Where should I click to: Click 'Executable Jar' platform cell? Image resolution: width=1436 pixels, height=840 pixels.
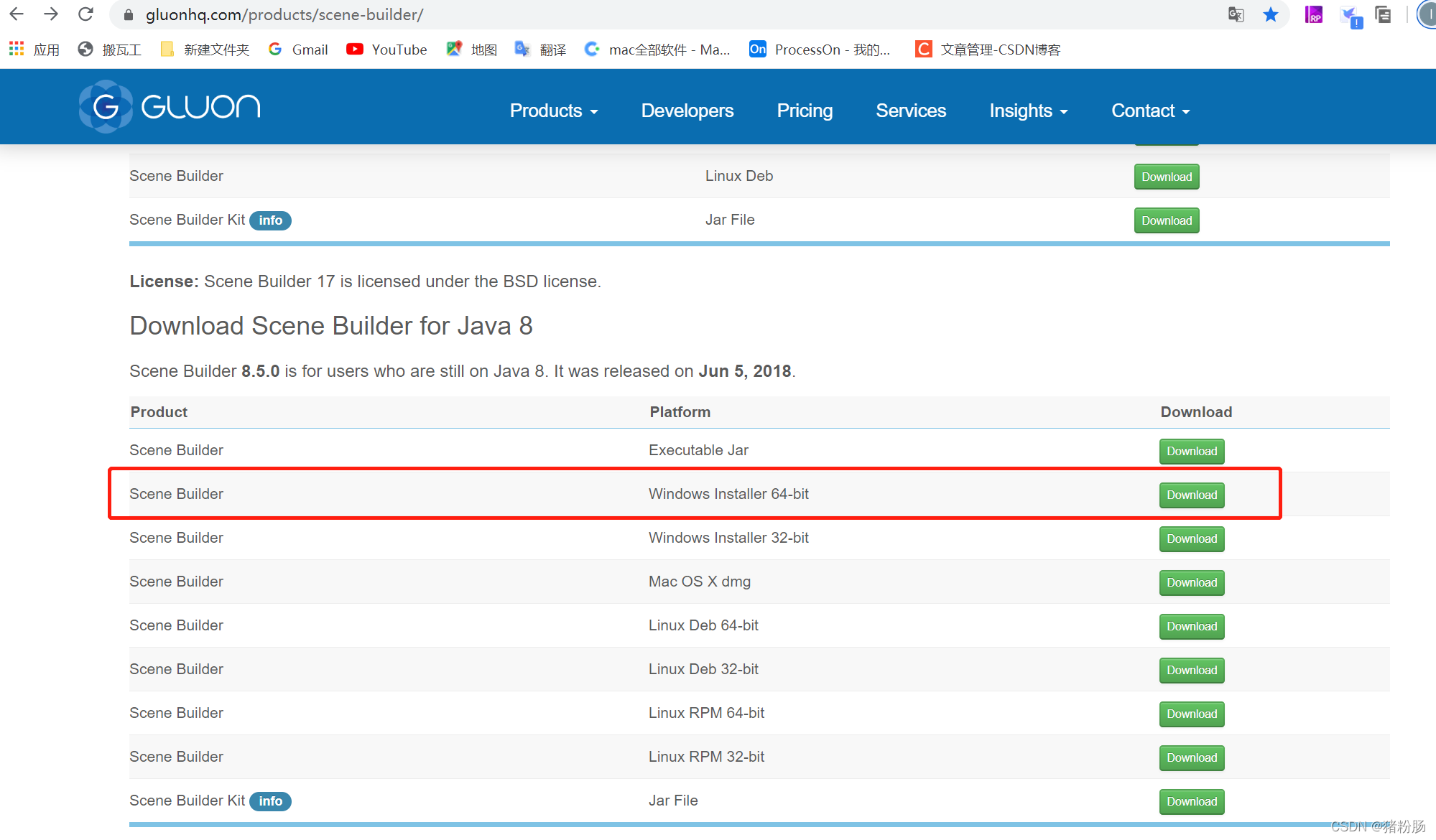(698, 450)
